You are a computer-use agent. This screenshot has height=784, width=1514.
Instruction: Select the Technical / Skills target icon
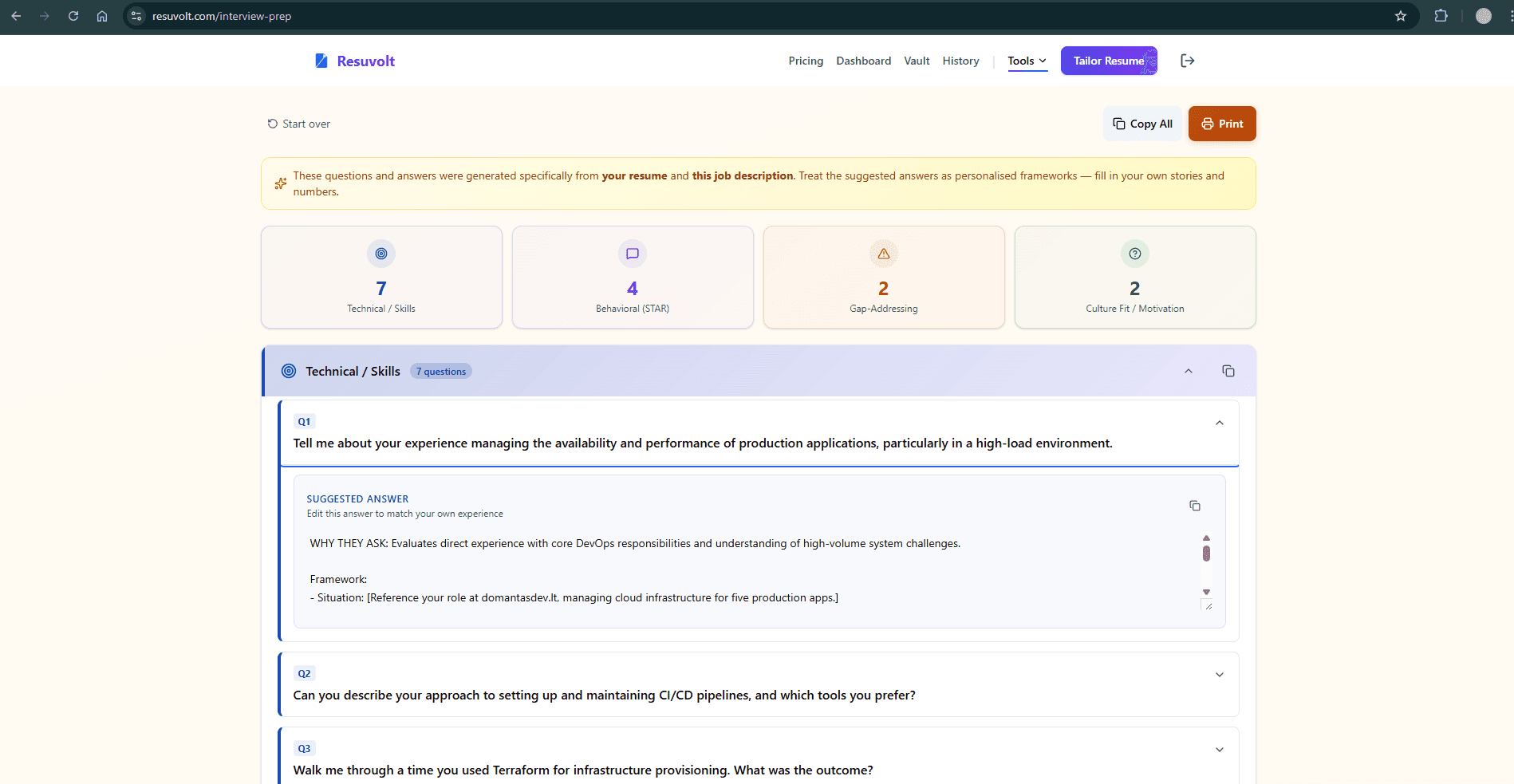pyautogui.click(x=380, y=254)
